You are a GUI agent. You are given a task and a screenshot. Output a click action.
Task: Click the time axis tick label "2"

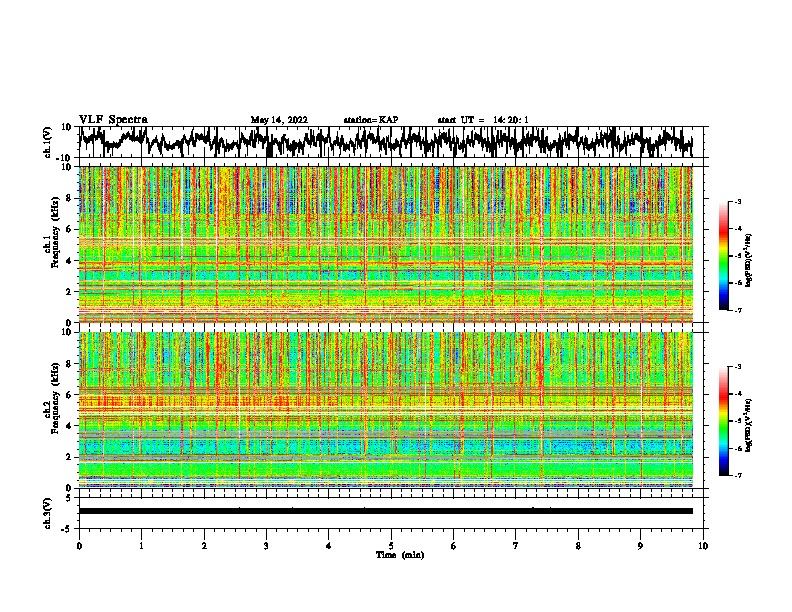[x=204, y=546]
